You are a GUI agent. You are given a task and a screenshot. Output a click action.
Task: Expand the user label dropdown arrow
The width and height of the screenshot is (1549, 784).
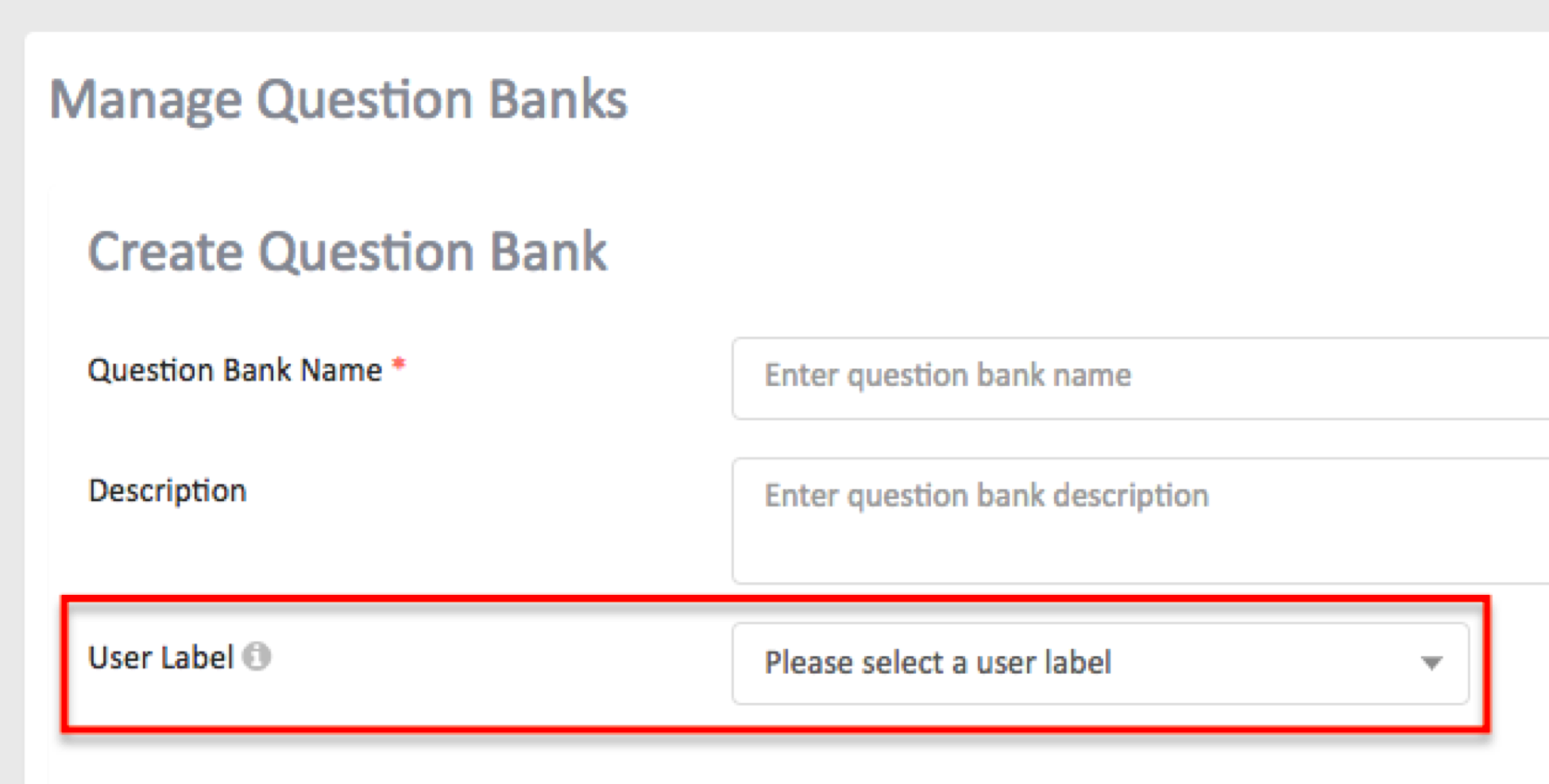(x=1431, y=663)
